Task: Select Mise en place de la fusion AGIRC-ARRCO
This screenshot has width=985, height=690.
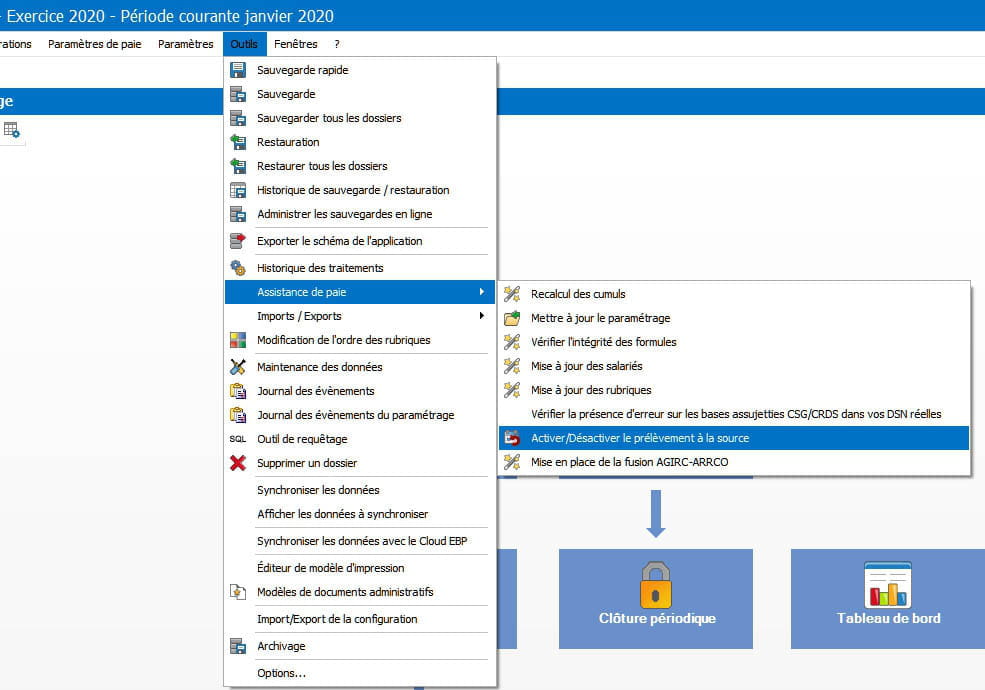Action: click(x=734, y=462)
